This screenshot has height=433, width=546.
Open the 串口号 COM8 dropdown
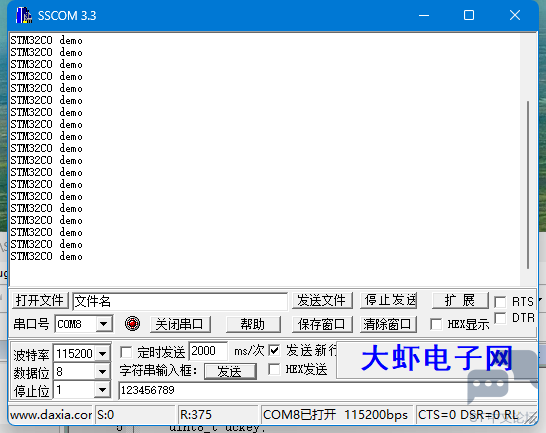click(104, 324)
